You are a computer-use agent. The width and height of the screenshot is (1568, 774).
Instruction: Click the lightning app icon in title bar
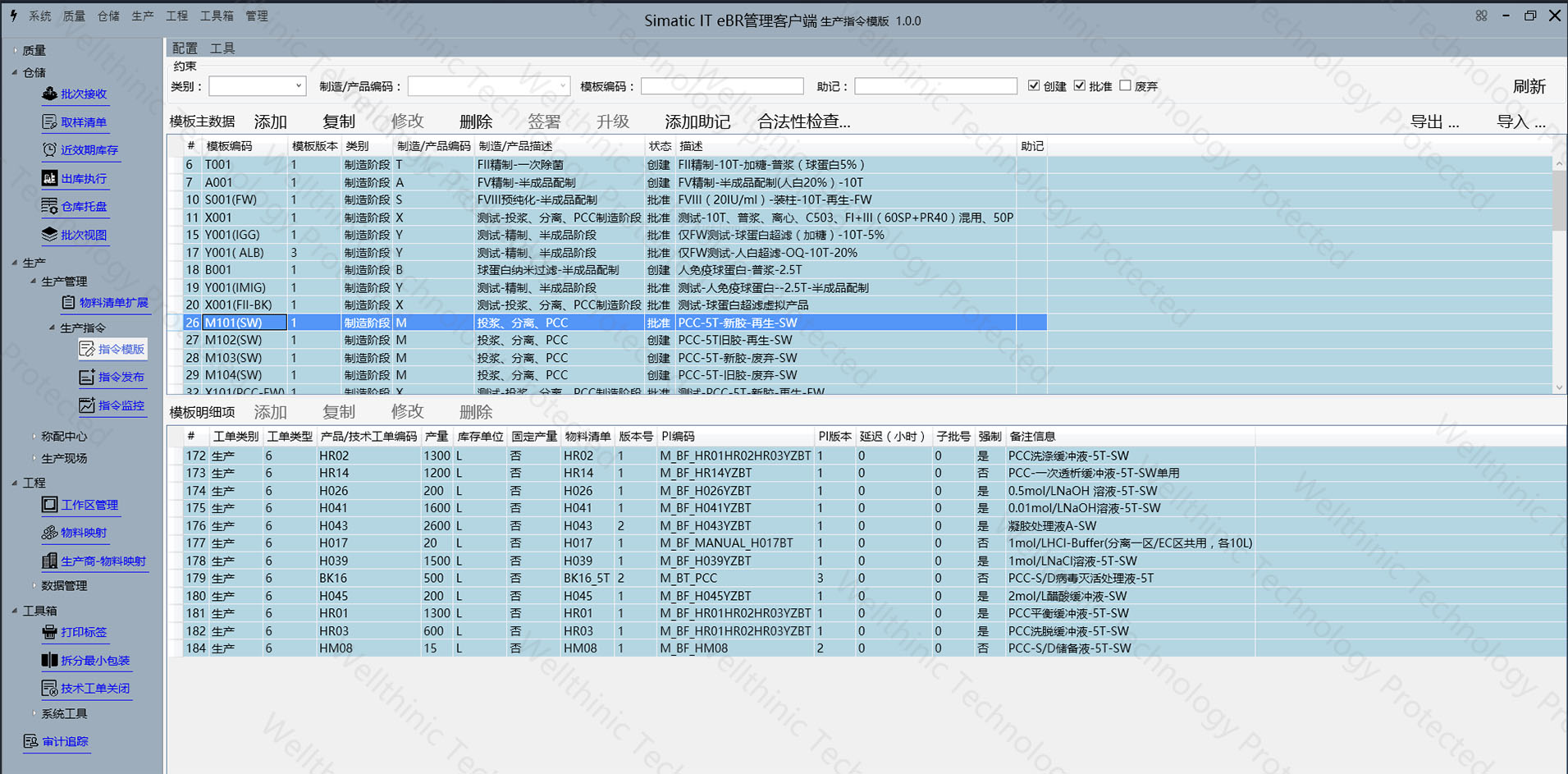coord(13,15)
